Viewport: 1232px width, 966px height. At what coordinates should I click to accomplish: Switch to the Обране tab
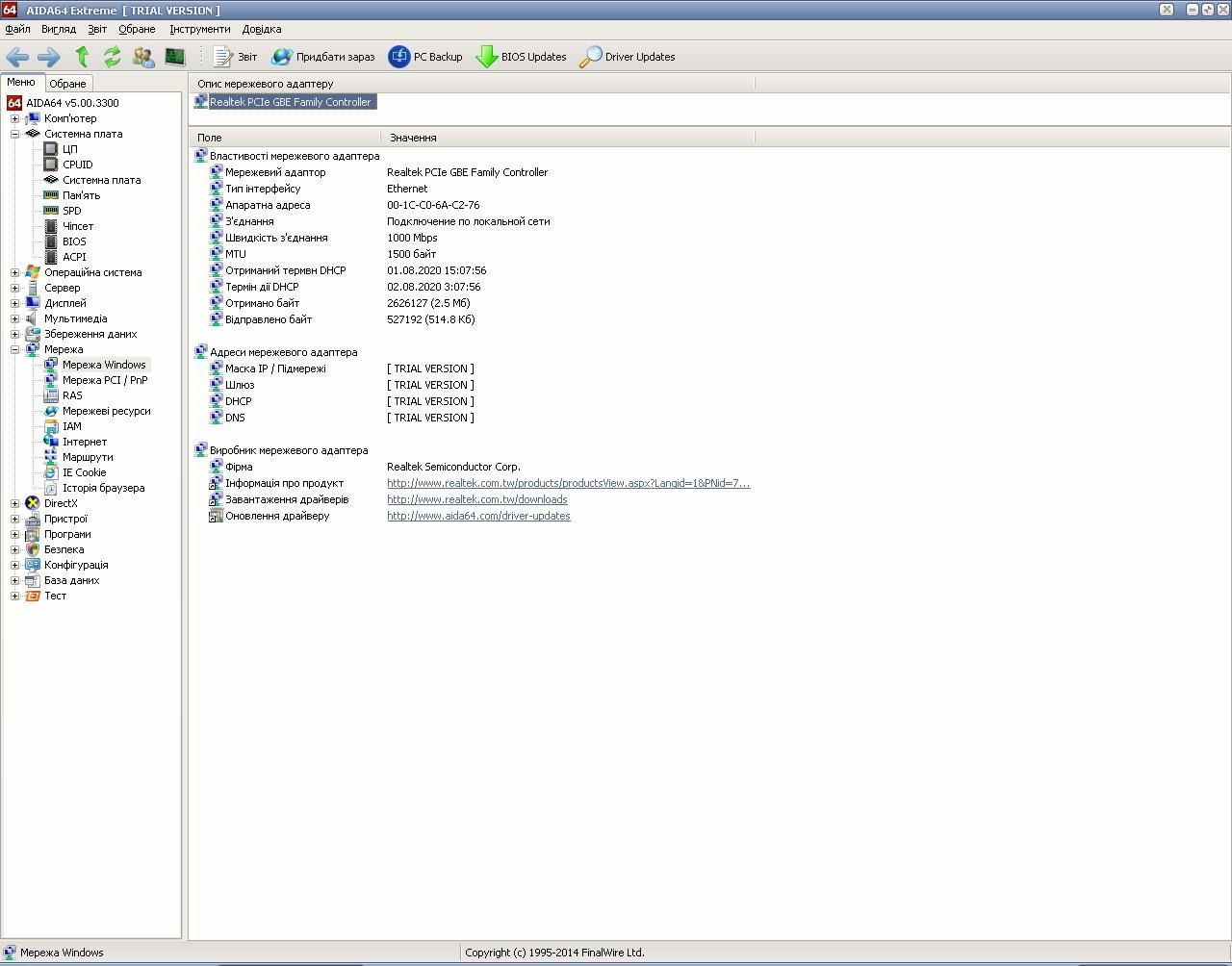[x=67, y=84]
